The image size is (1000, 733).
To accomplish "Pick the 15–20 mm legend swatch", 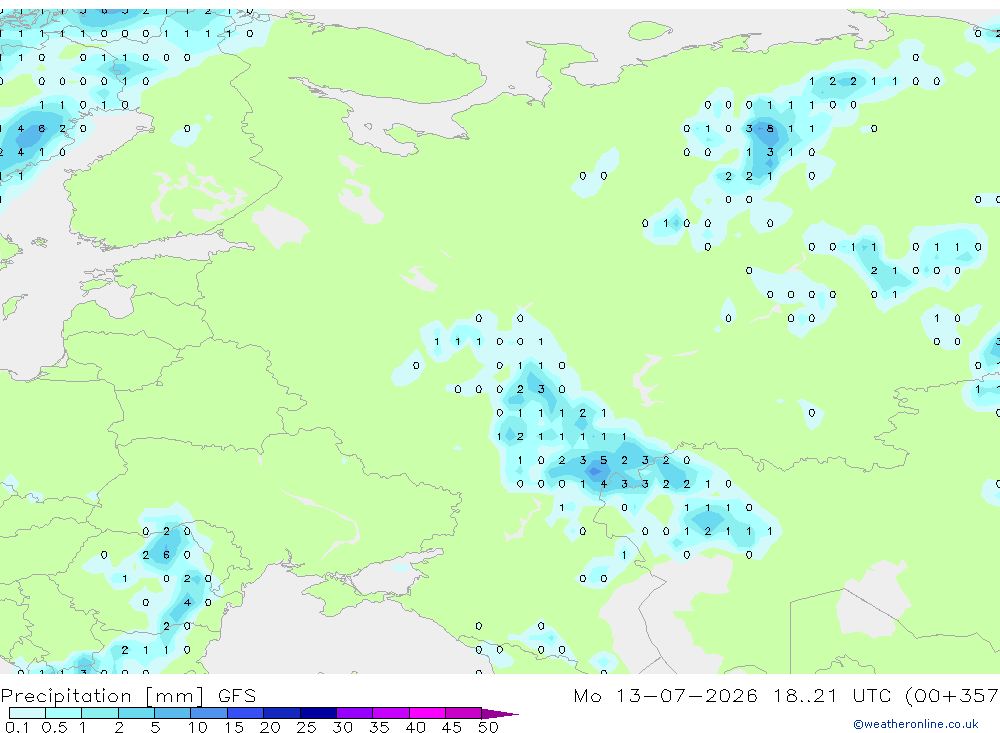I will point(246,713).
